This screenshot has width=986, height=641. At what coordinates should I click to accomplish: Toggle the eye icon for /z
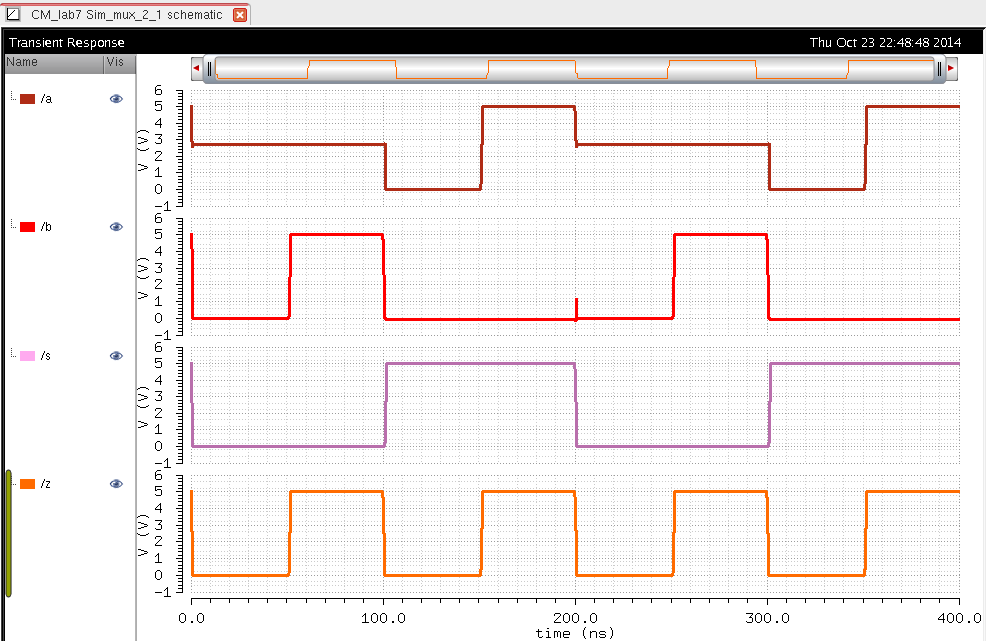click(x=116, y=484)
